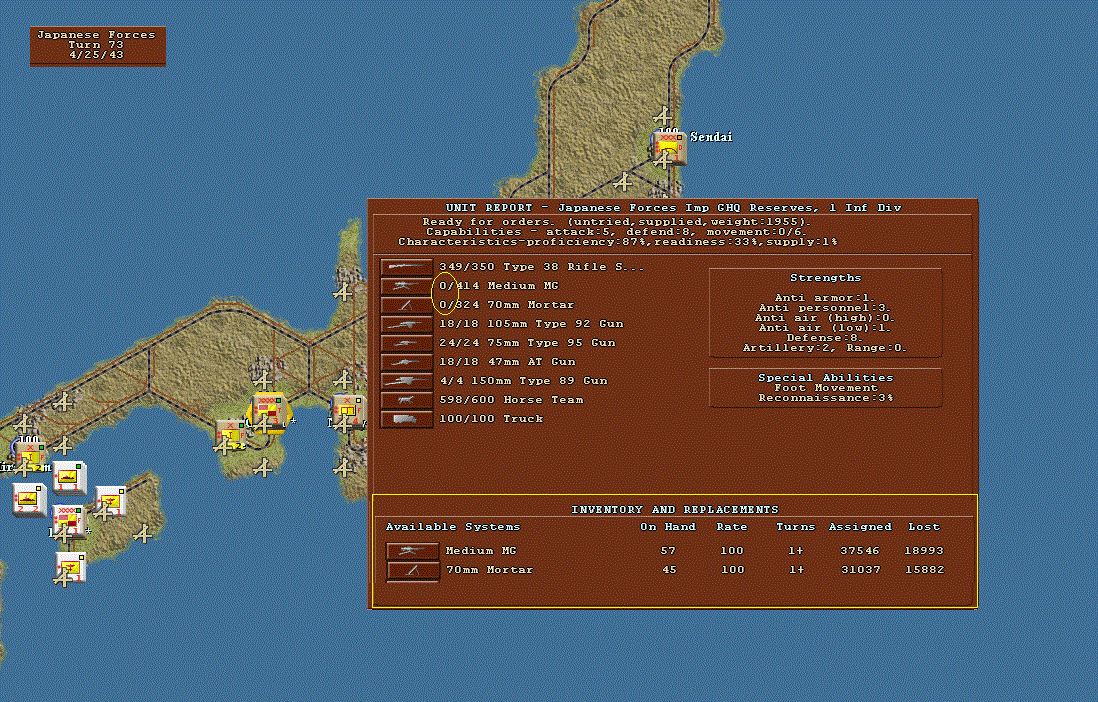The width and height of the screenshot is (1098, 702).
Task: Click the '24/24 75mm Type 95 Gun' text
Action: tap(527, 343)
